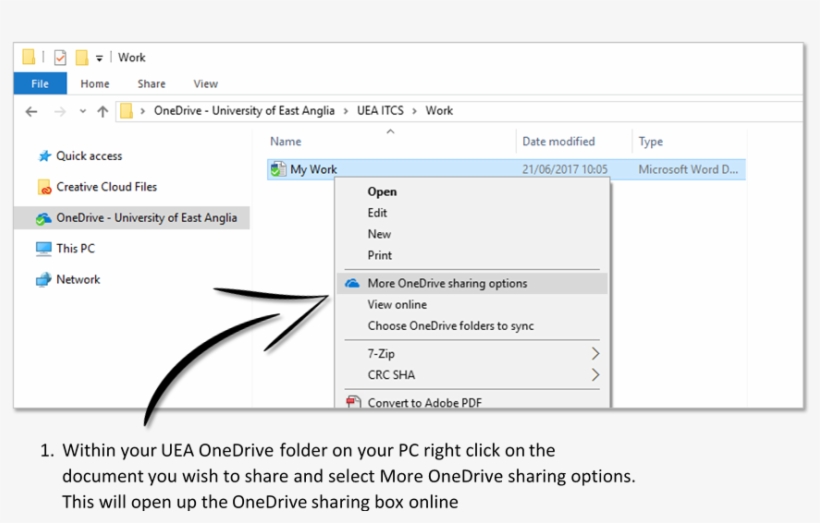Open the File ribbon tab
The width and height of the screenshot is (820, 523).
[x=40, y=84]
